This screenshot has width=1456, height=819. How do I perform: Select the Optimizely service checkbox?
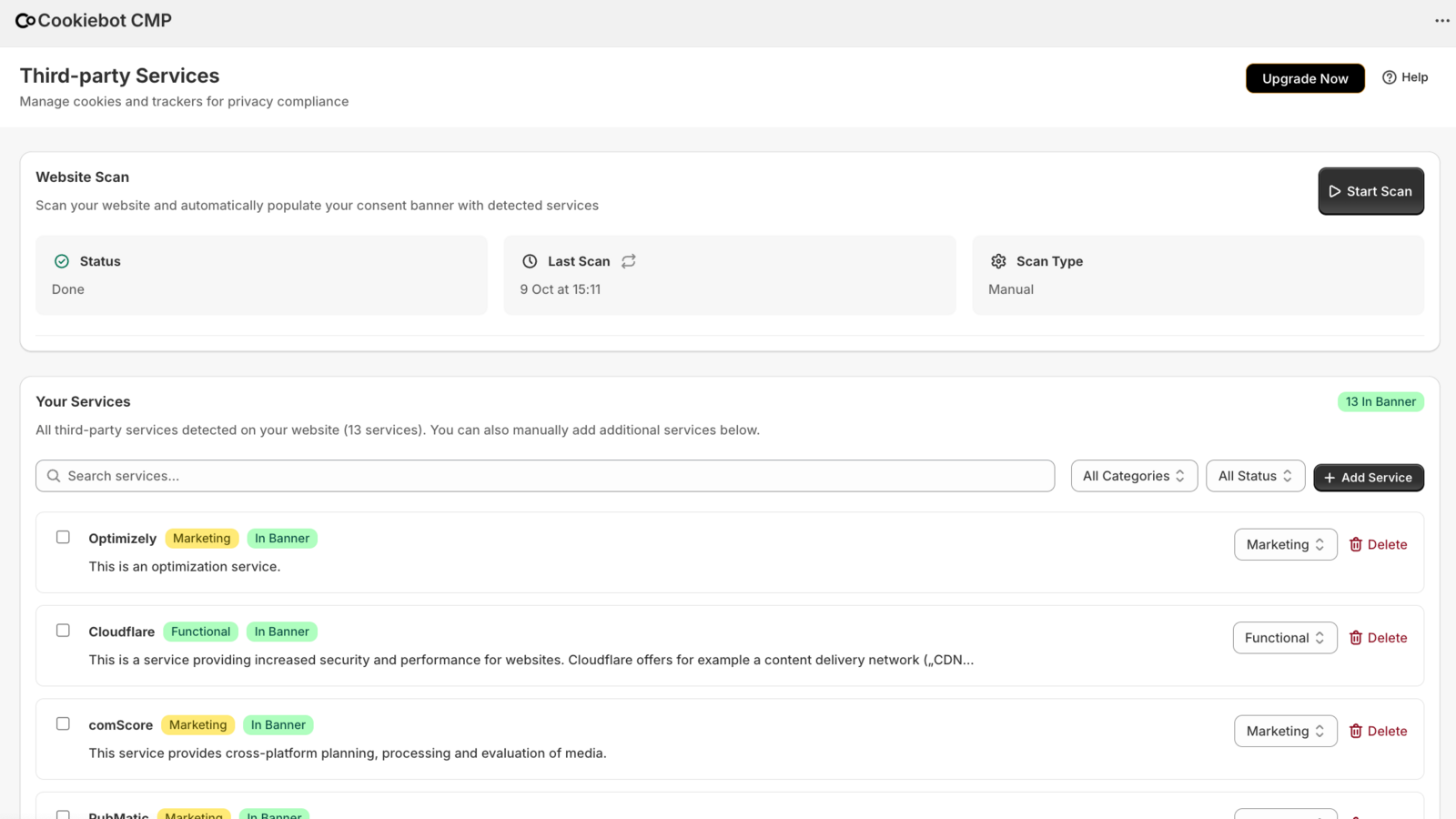63,537
